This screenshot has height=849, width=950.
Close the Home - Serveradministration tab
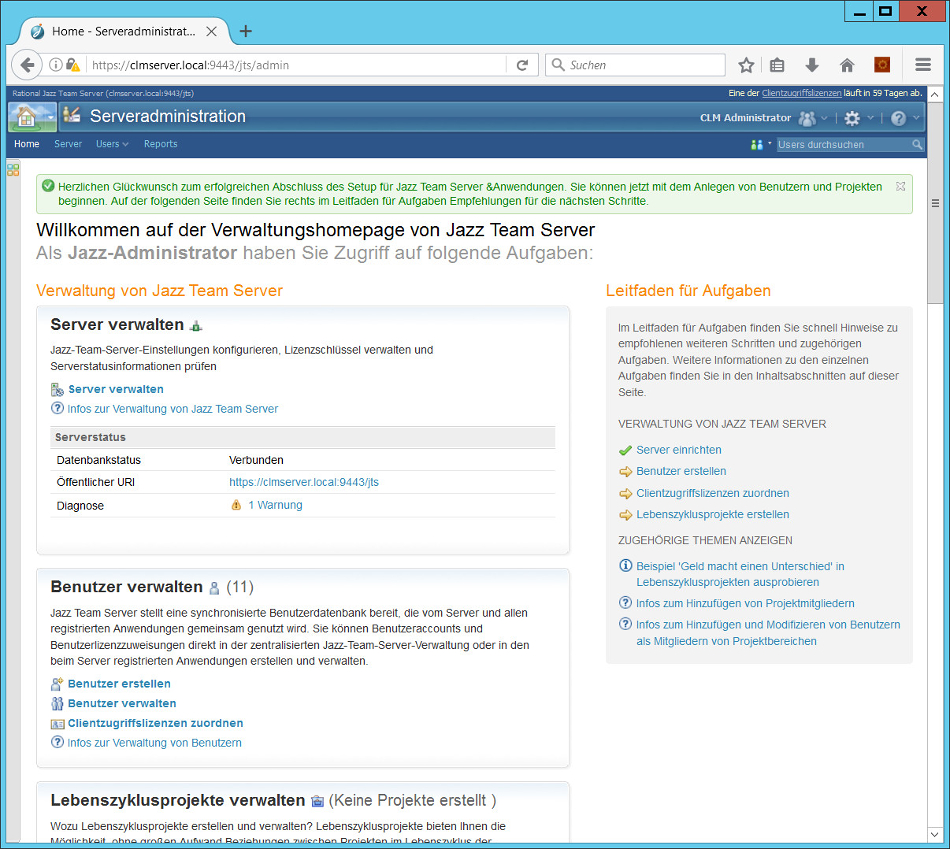[211, 31]
